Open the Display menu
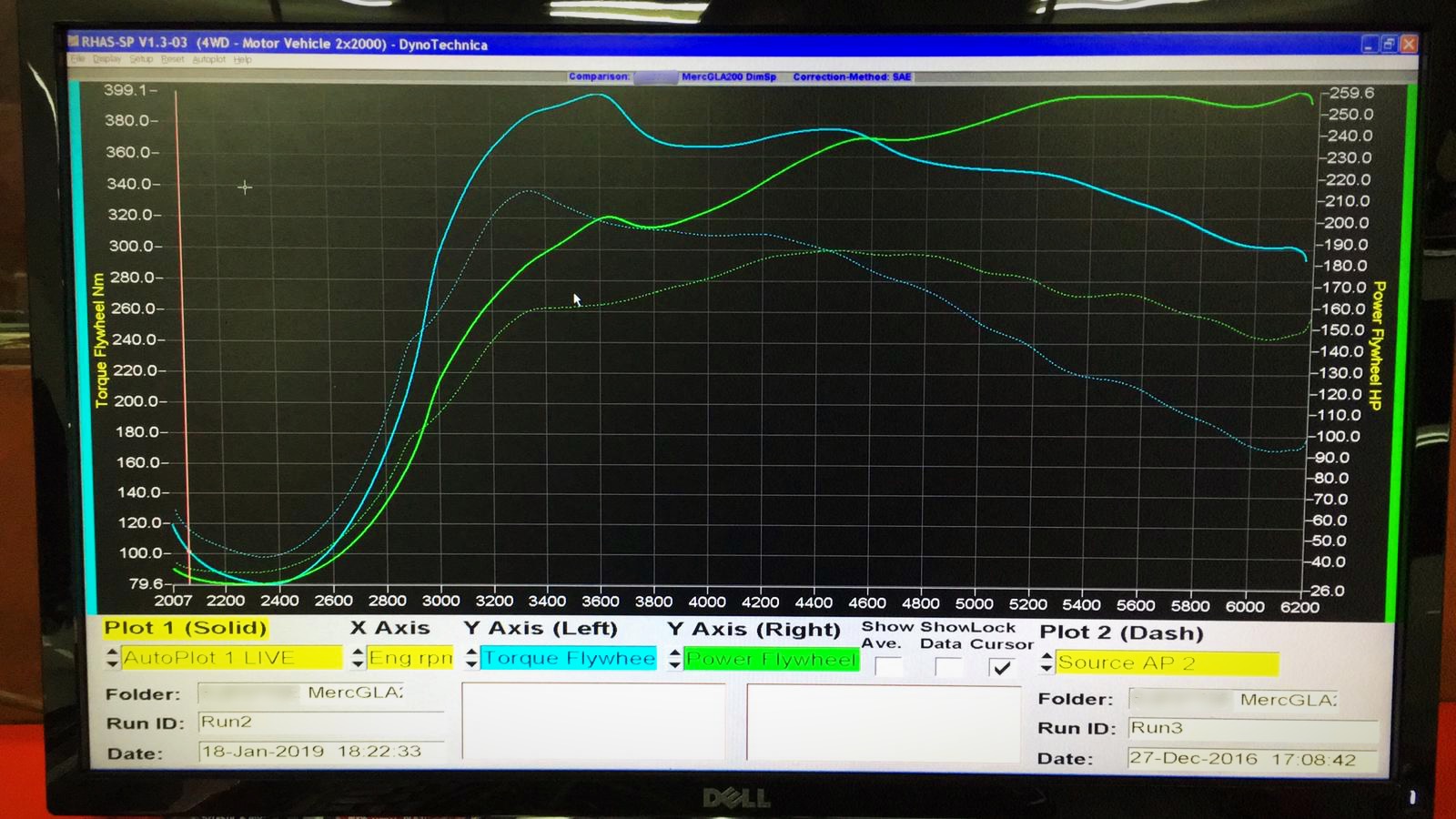Viewport: 1456px width, 819px height. tap(106, 59)
